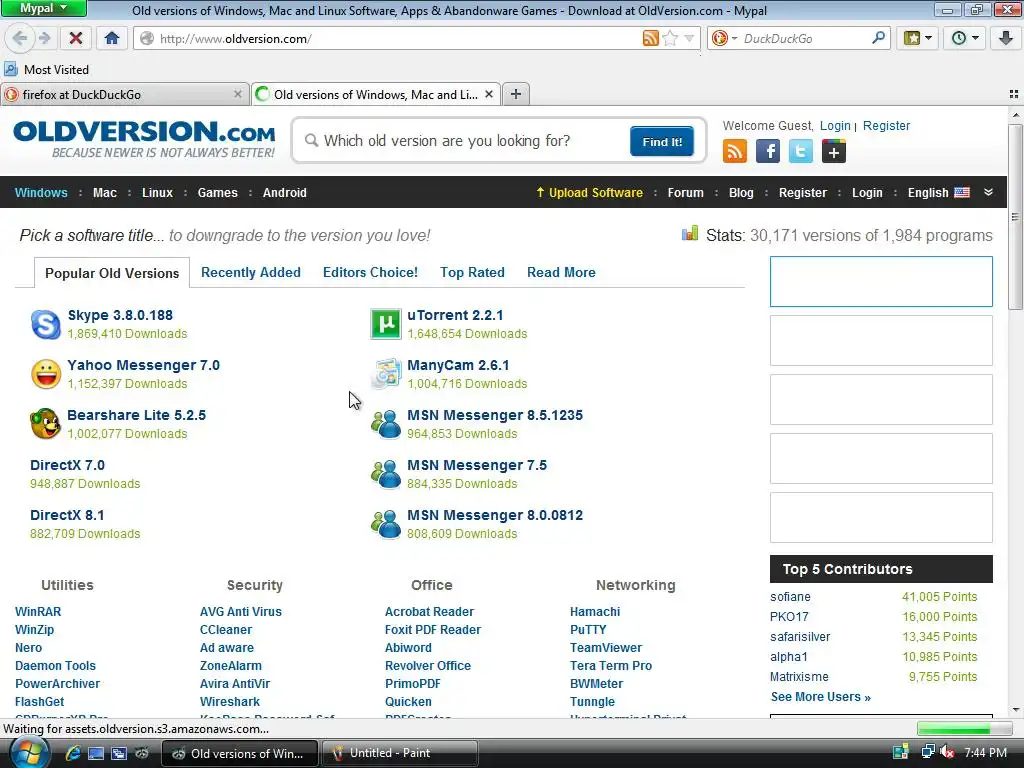
Task: Click the page loading progress bar in status bar
Action: click(965, 729)
